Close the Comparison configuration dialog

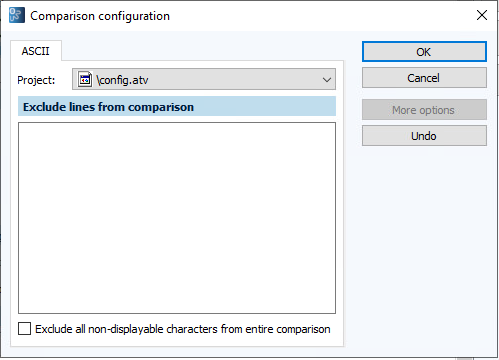(482, 15)
